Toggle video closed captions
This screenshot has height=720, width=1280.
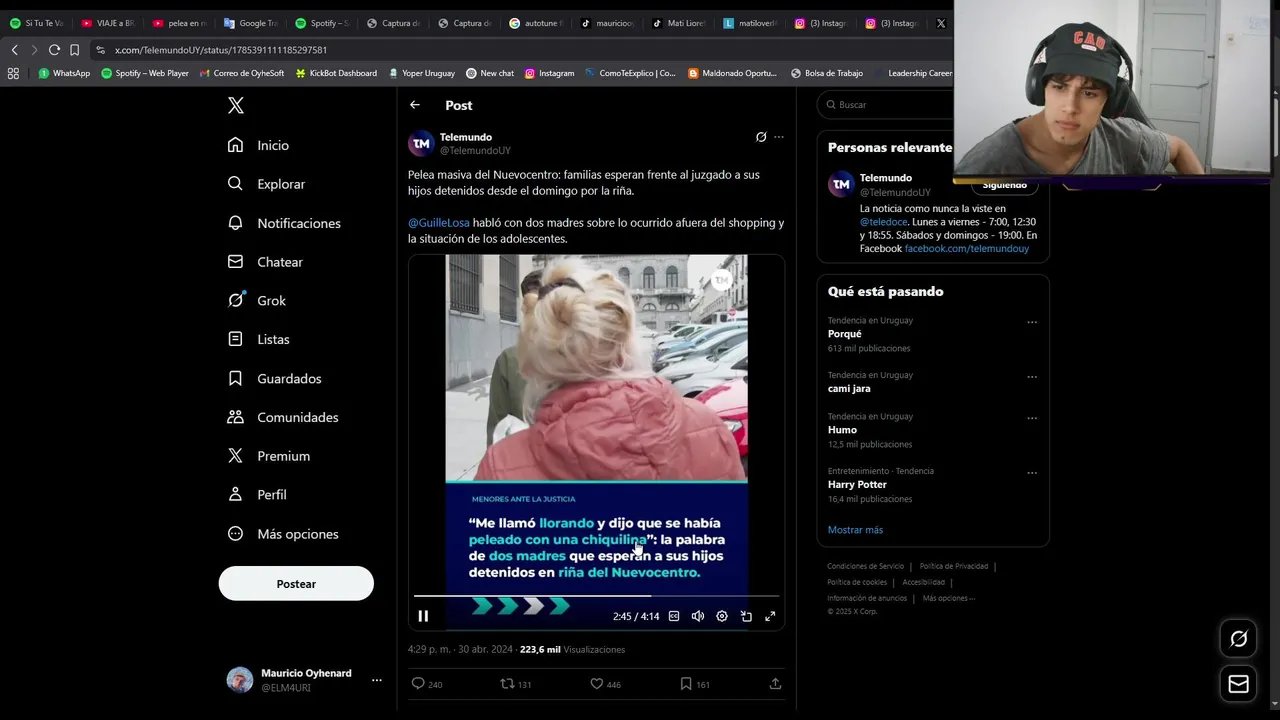click(x=674, y=616)
